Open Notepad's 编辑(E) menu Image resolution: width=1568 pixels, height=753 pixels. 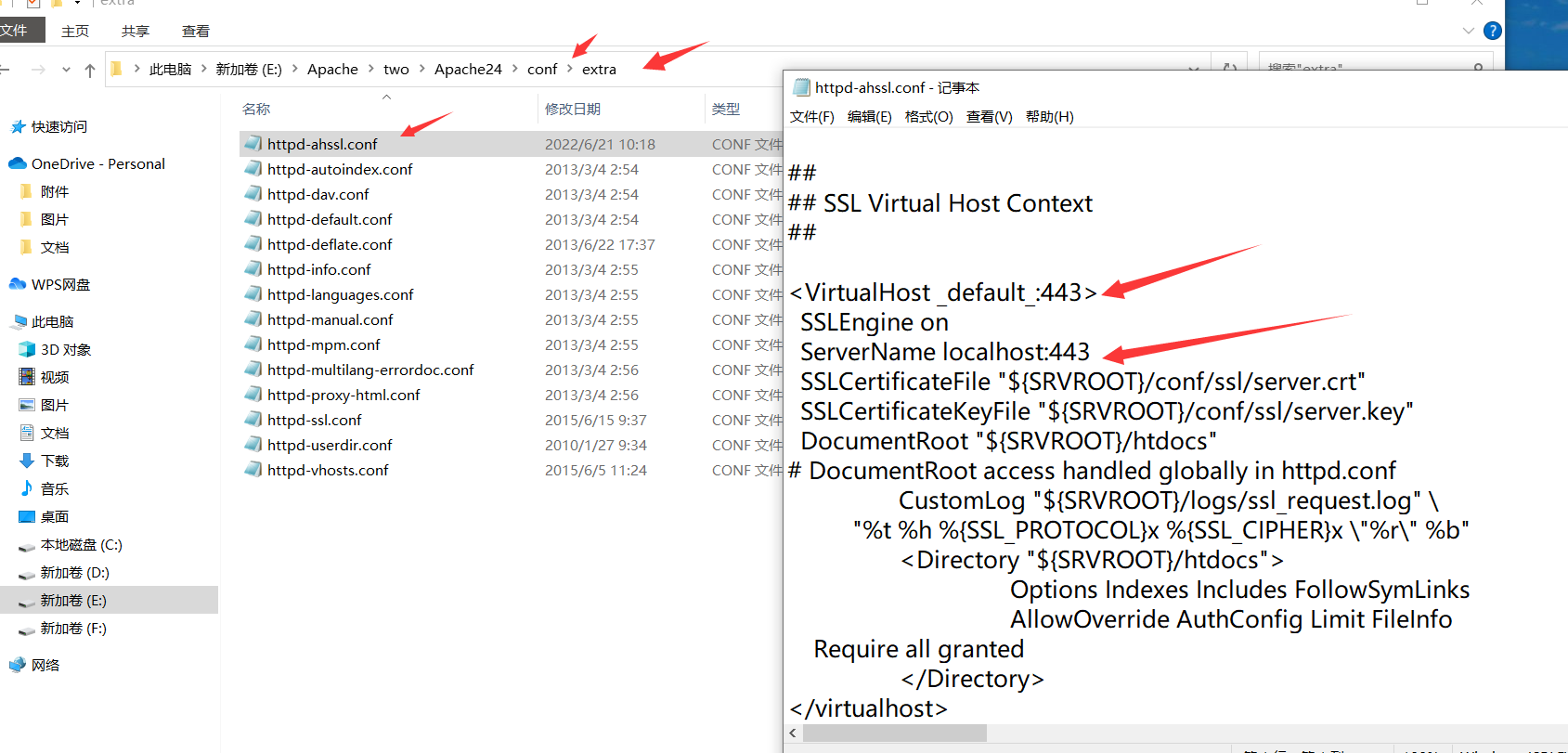pyautogui.click(x=870, y=116)
